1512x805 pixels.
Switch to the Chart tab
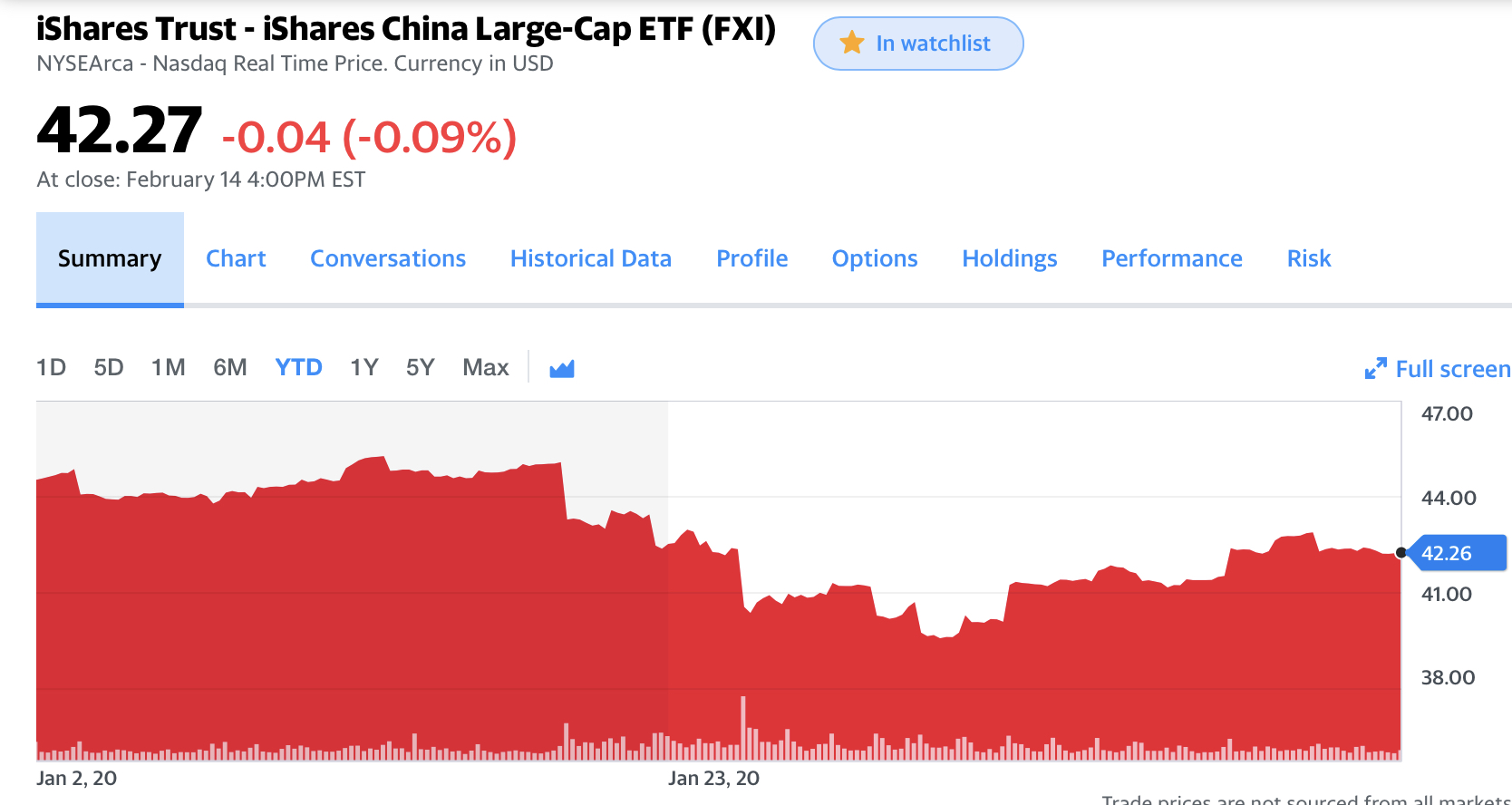236,259
